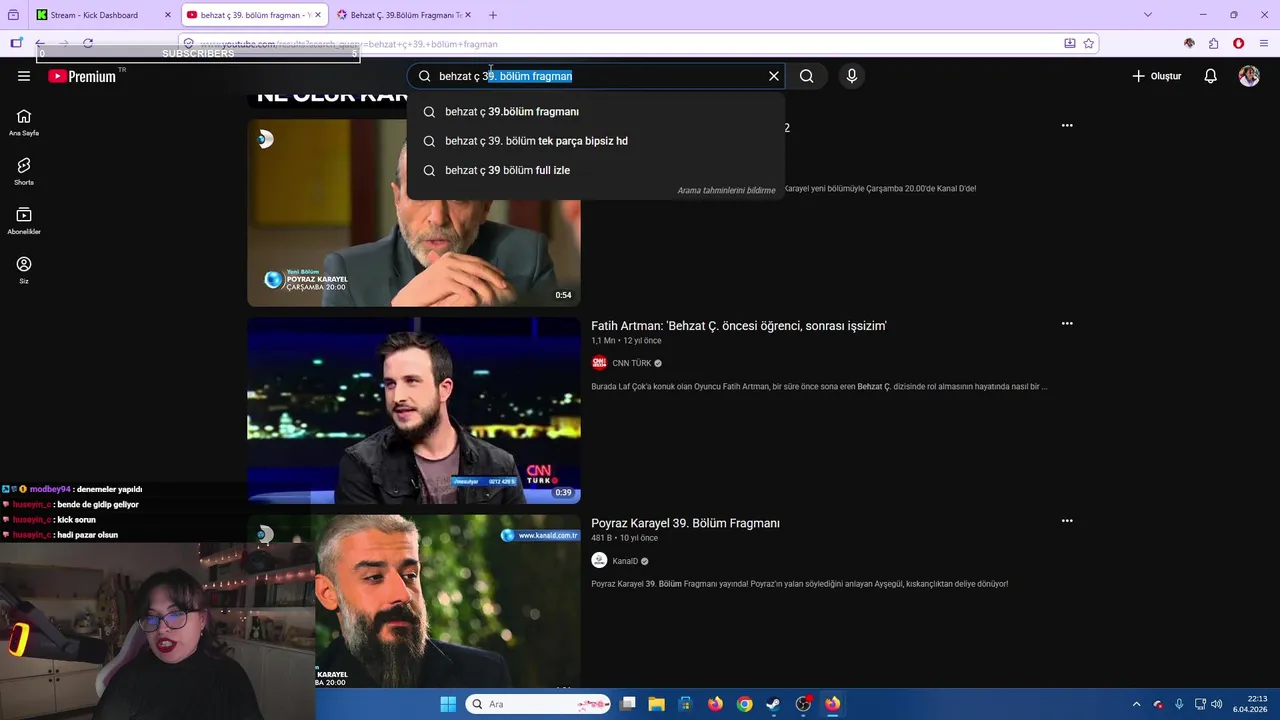1280x720 pixels.
Task: Open the KanalD channel name link
Action: (x=625, y=561)
